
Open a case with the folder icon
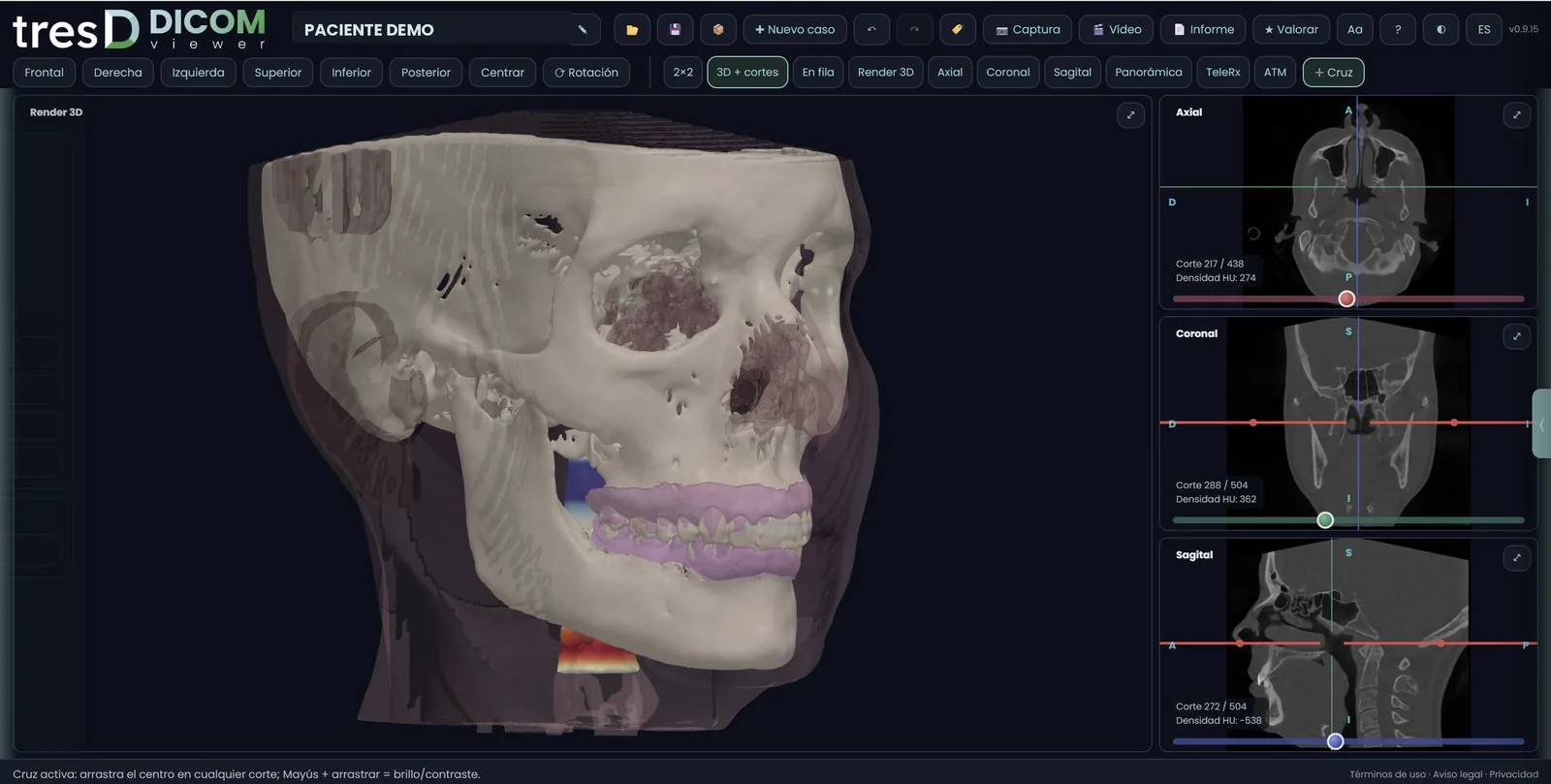[x=632, y=29]
